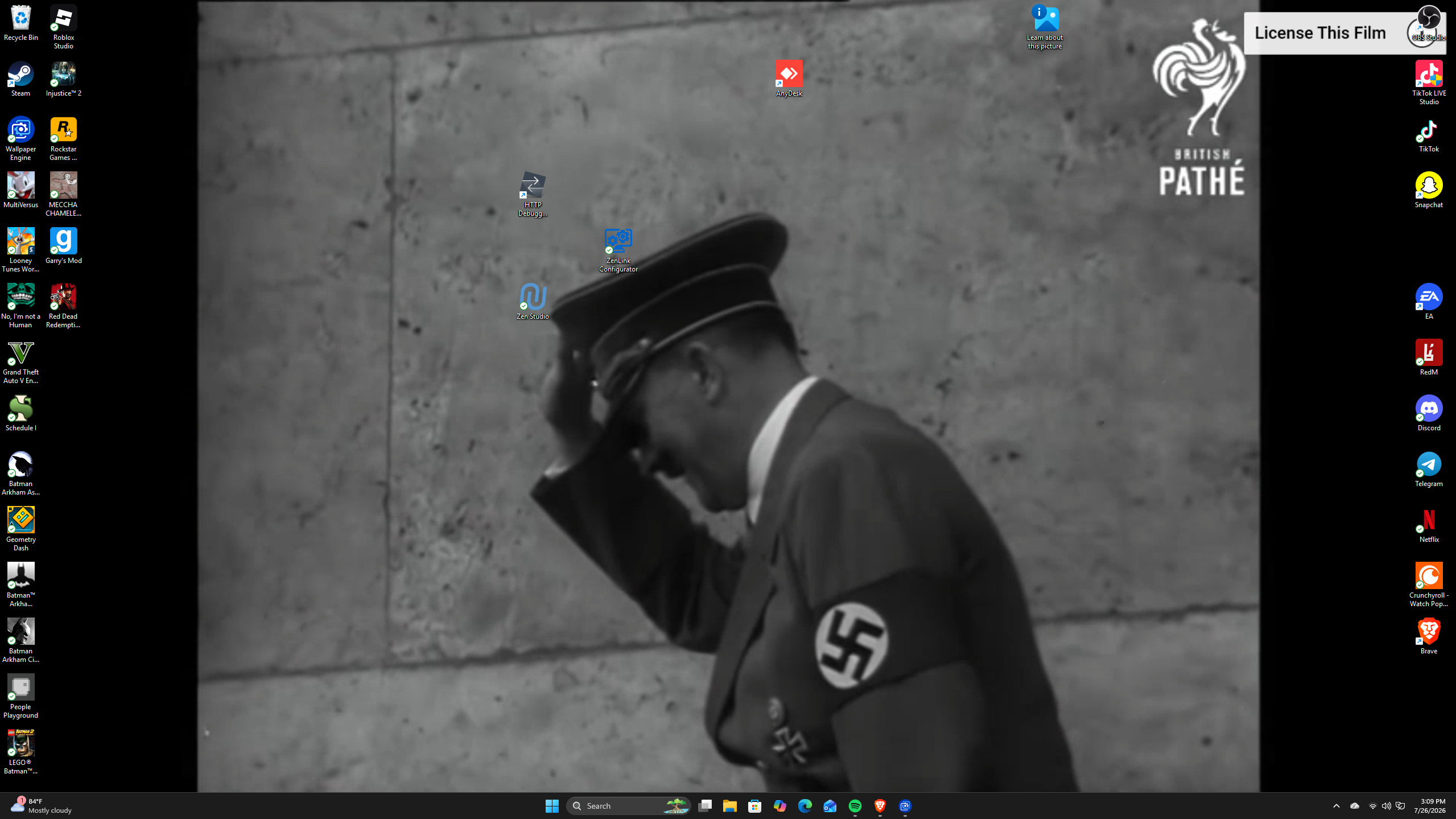Select the Zen Studio desktop icon
This screenshot has width=1456, height=819.
[x=533, y=302]
